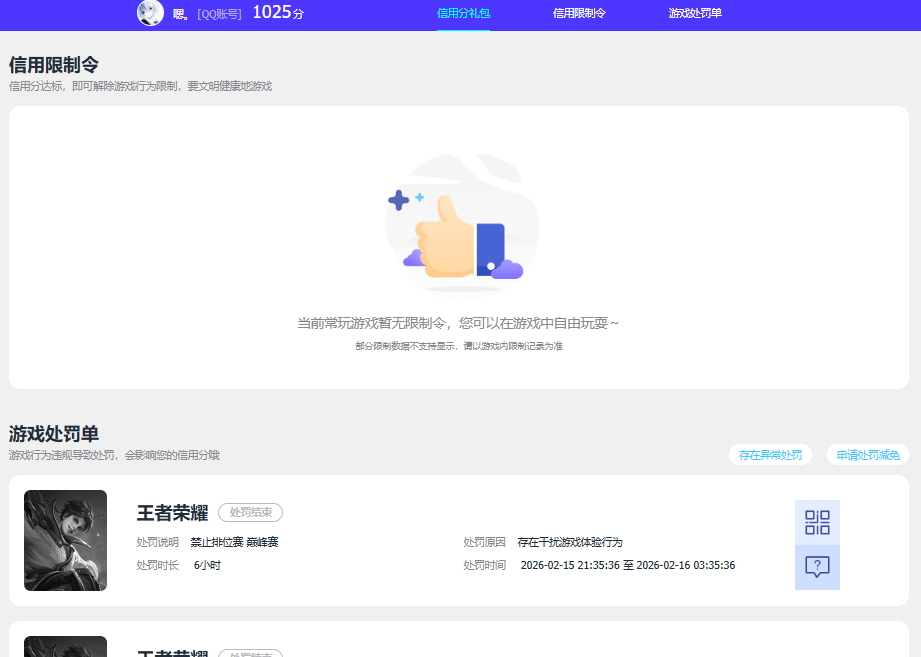Viewport: 921px width, 657px height.
Task: Click the 6小时 duration value
Action: (x=207, y=565)
